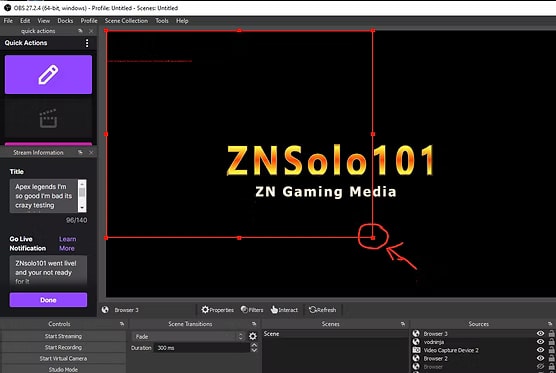Decrease the transition Duration value
Screen dimensions: 556x373
(254, 350)
